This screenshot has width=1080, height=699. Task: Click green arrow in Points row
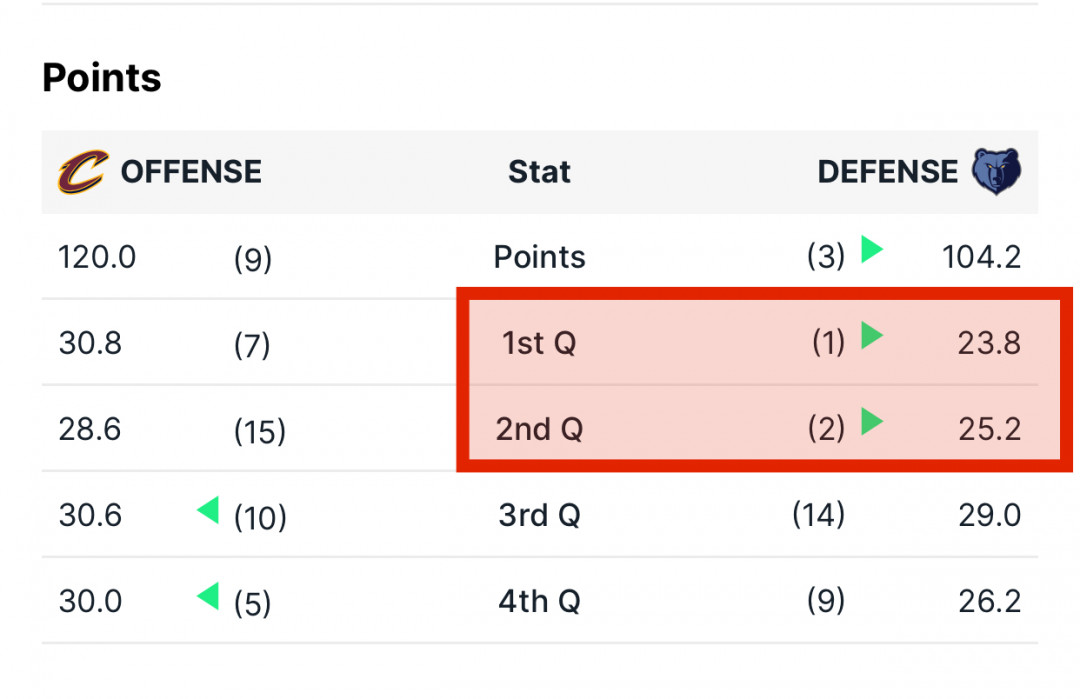[x=872, y=249]
